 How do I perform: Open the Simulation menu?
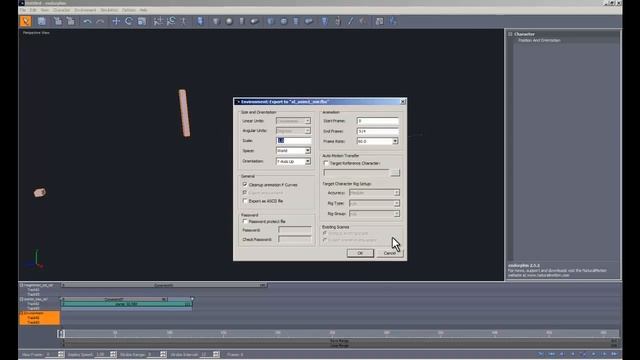(109, 10)
